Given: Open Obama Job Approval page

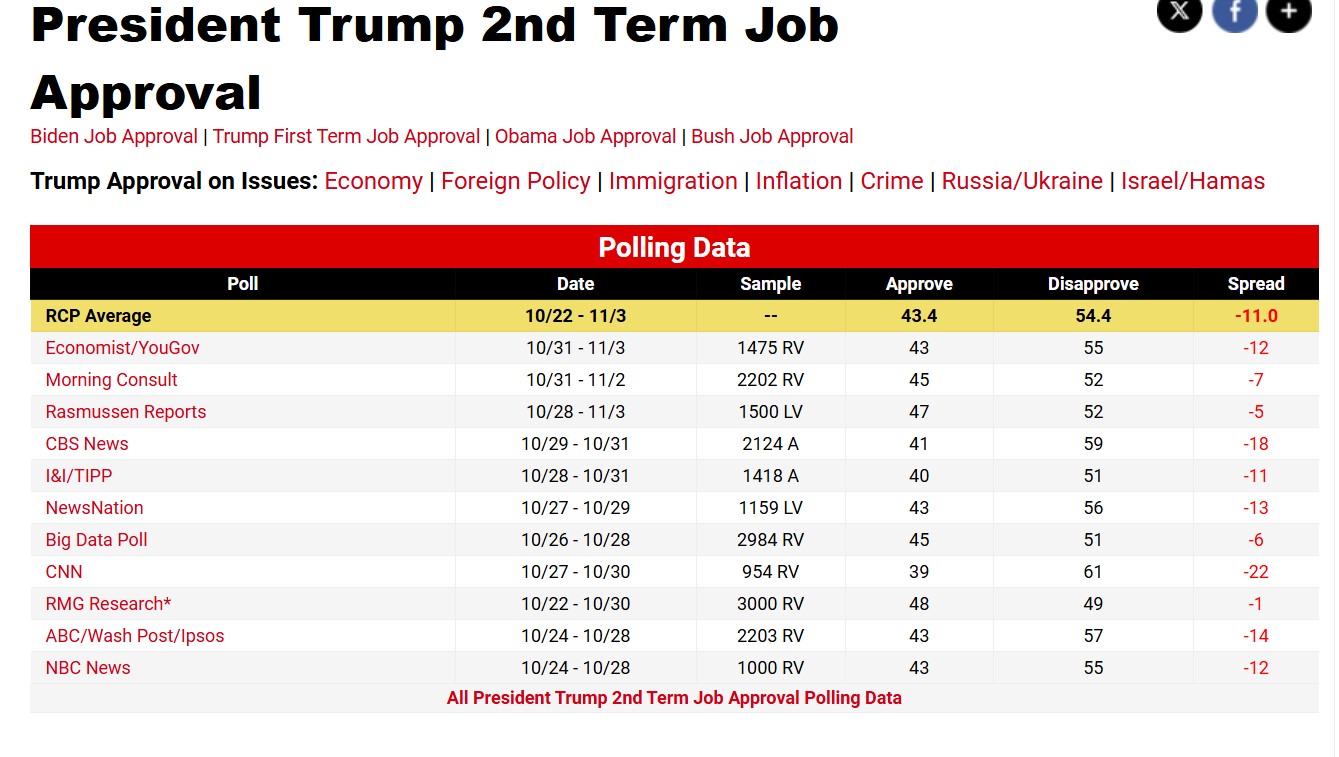Looking at the screenshot, I should (x=585, y=137).
